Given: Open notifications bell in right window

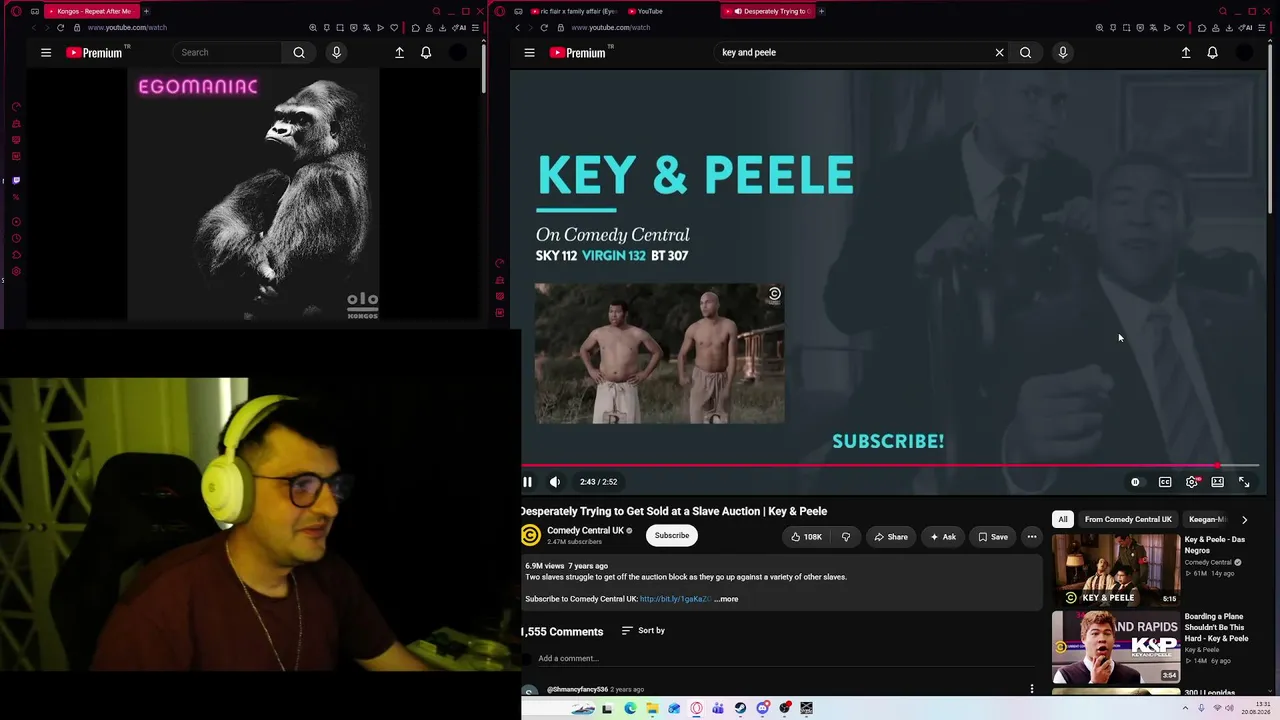Looking at the screenshot, I should pos(1213,53).
